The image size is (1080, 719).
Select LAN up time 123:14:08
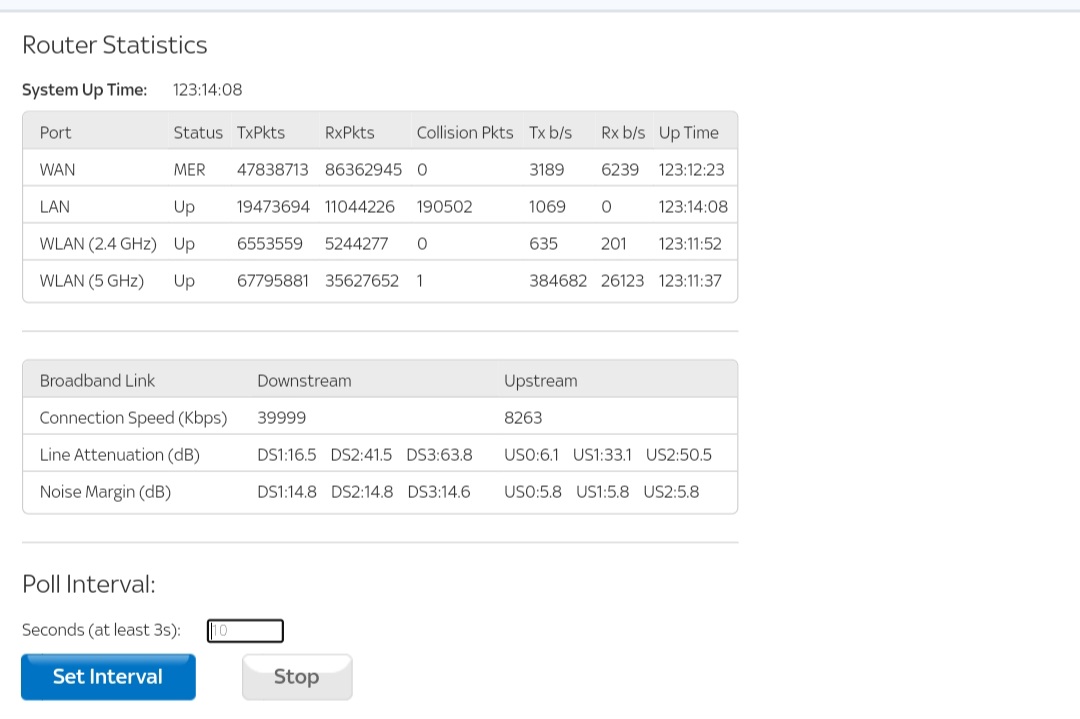tap(693, 207)
